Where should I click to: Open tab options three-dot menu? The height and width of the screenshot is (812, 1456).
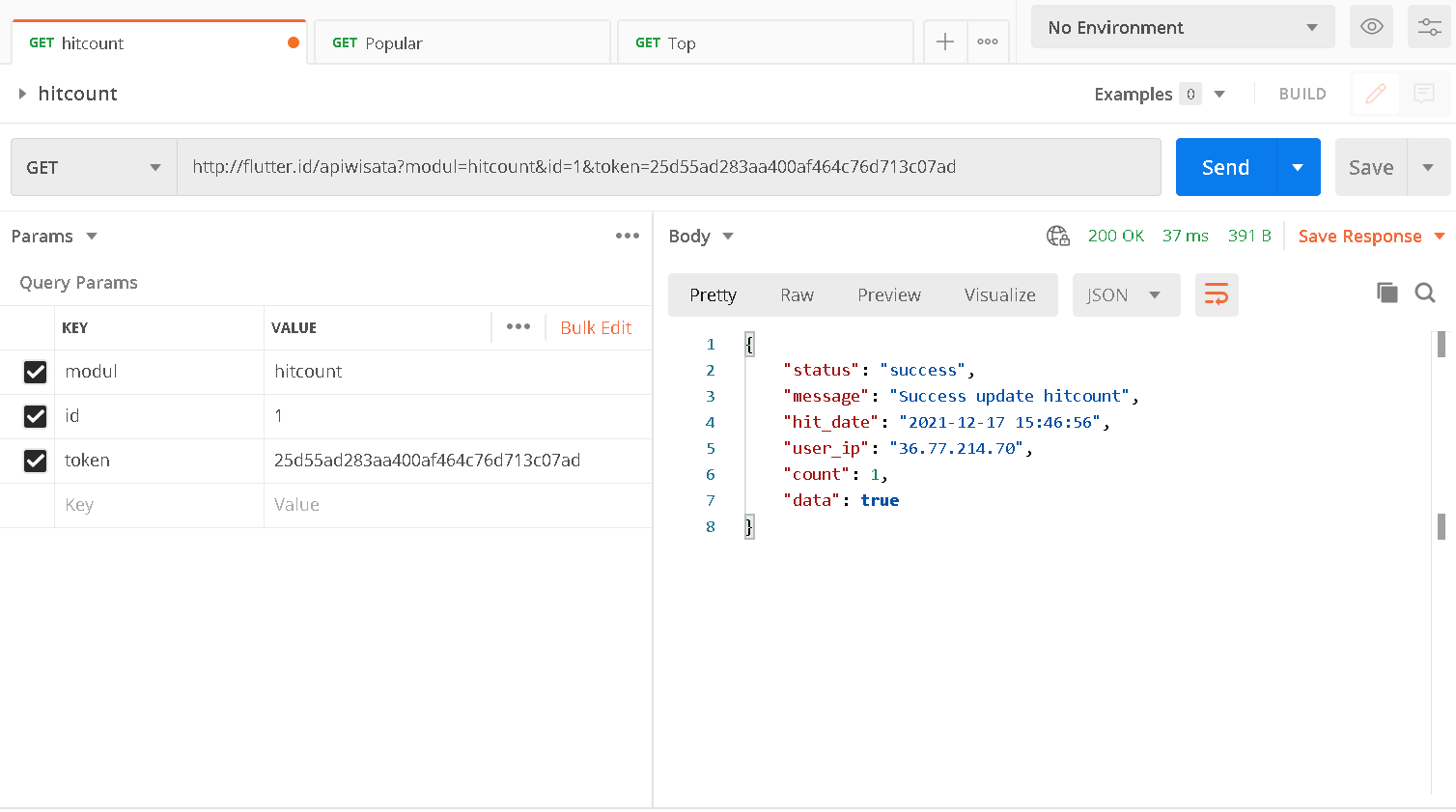pos(988,42)
